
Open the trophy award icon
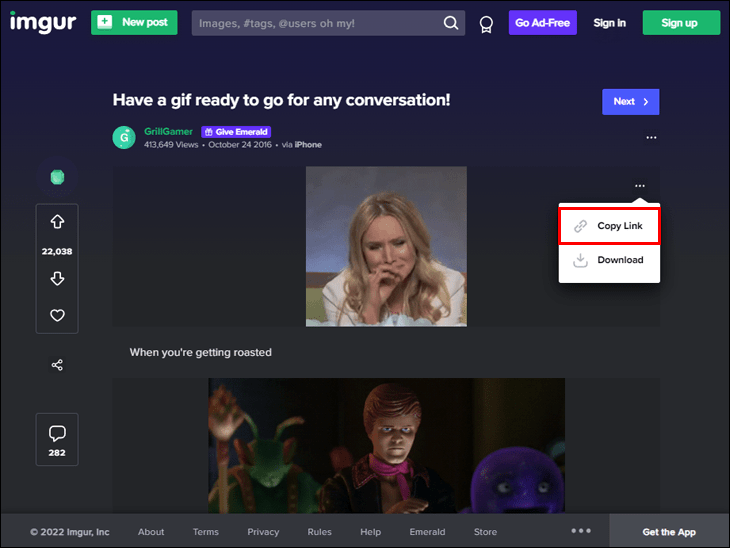coord(486,24)
